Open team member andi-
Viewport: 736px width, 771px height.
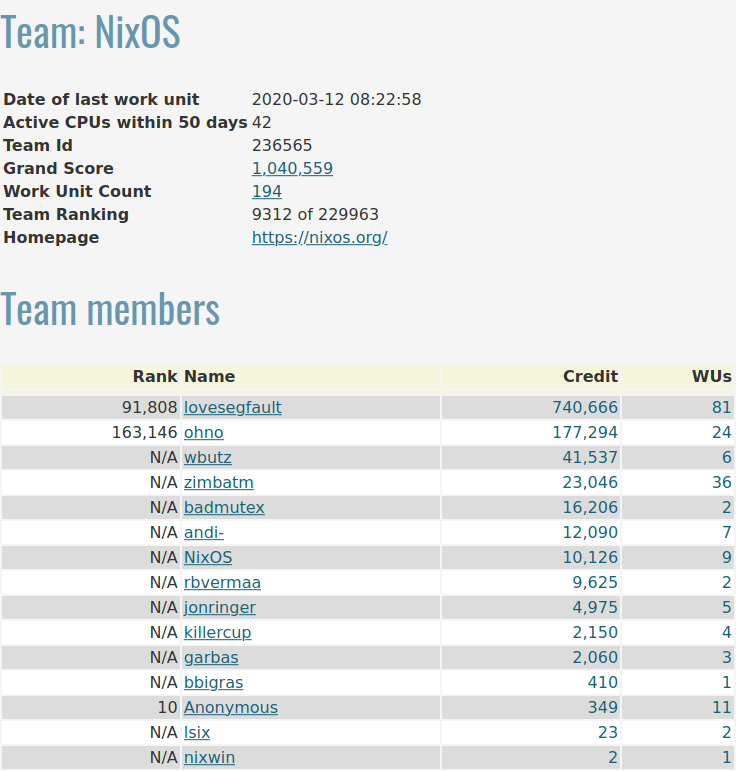[x=204, y=533]
